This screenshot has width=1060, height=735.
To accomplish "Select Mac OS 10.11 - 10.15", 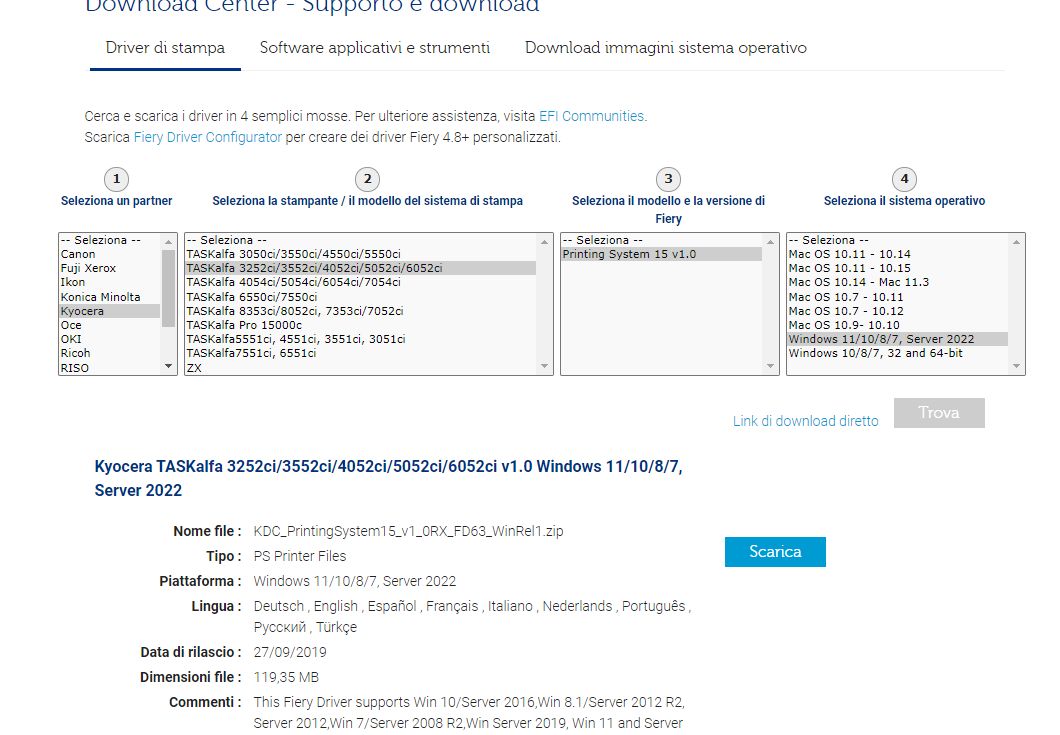I will click(x=898, y=268).
